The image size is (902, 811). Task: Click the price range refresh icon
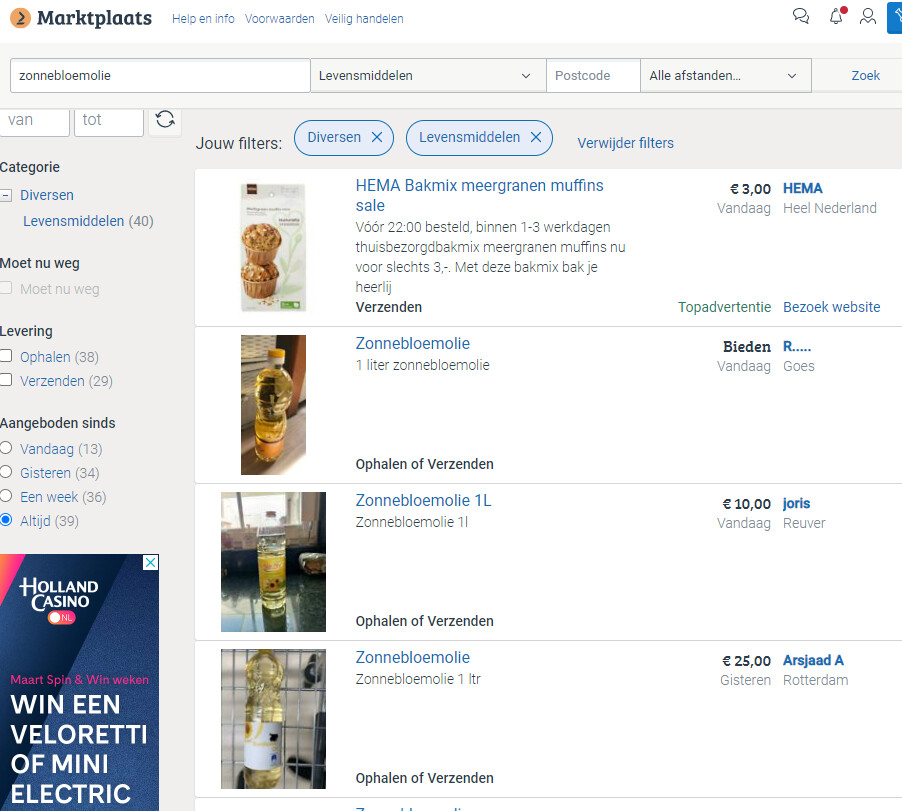coord(165,120)
